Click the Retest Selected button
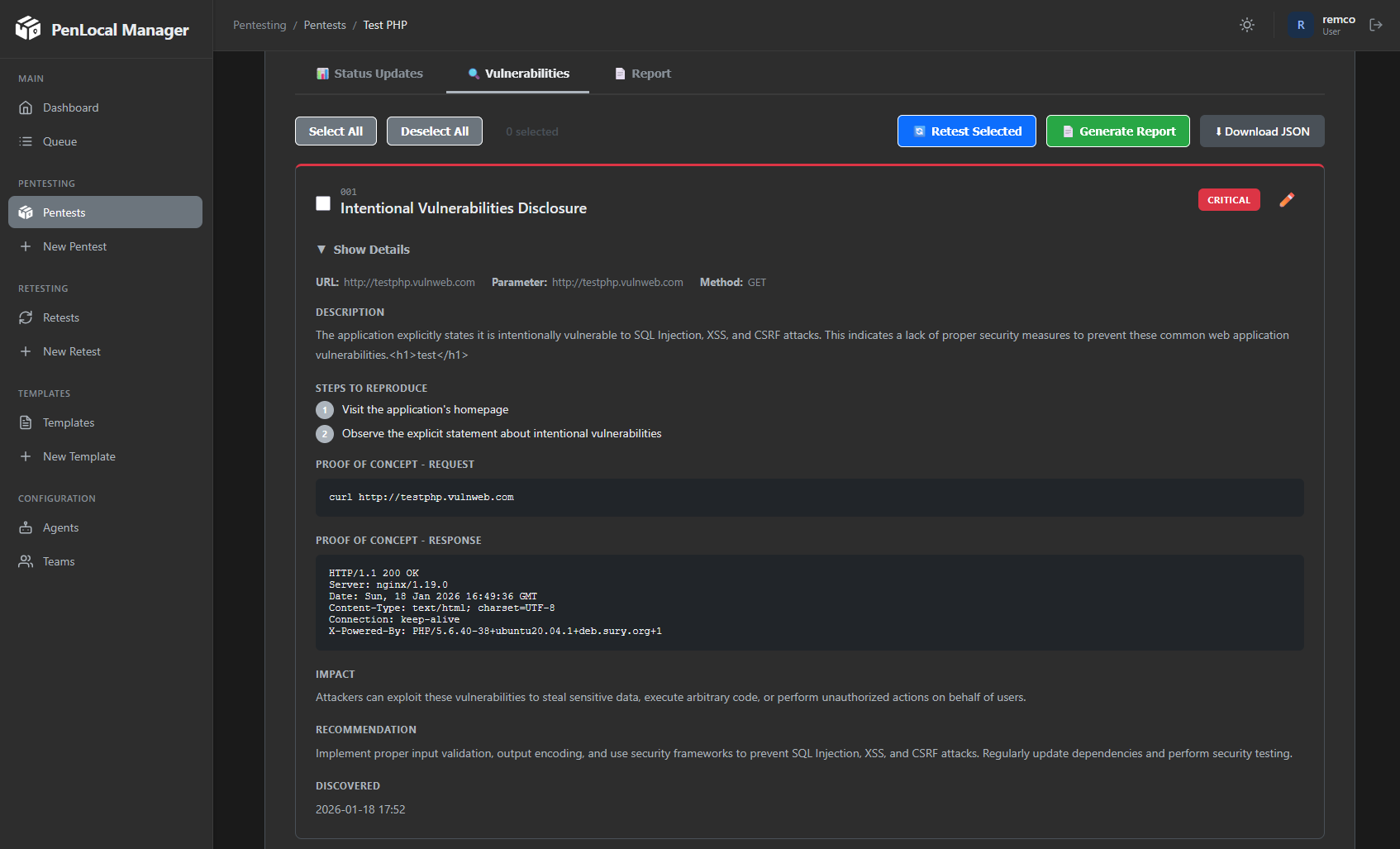 click(x=966, y=131)
